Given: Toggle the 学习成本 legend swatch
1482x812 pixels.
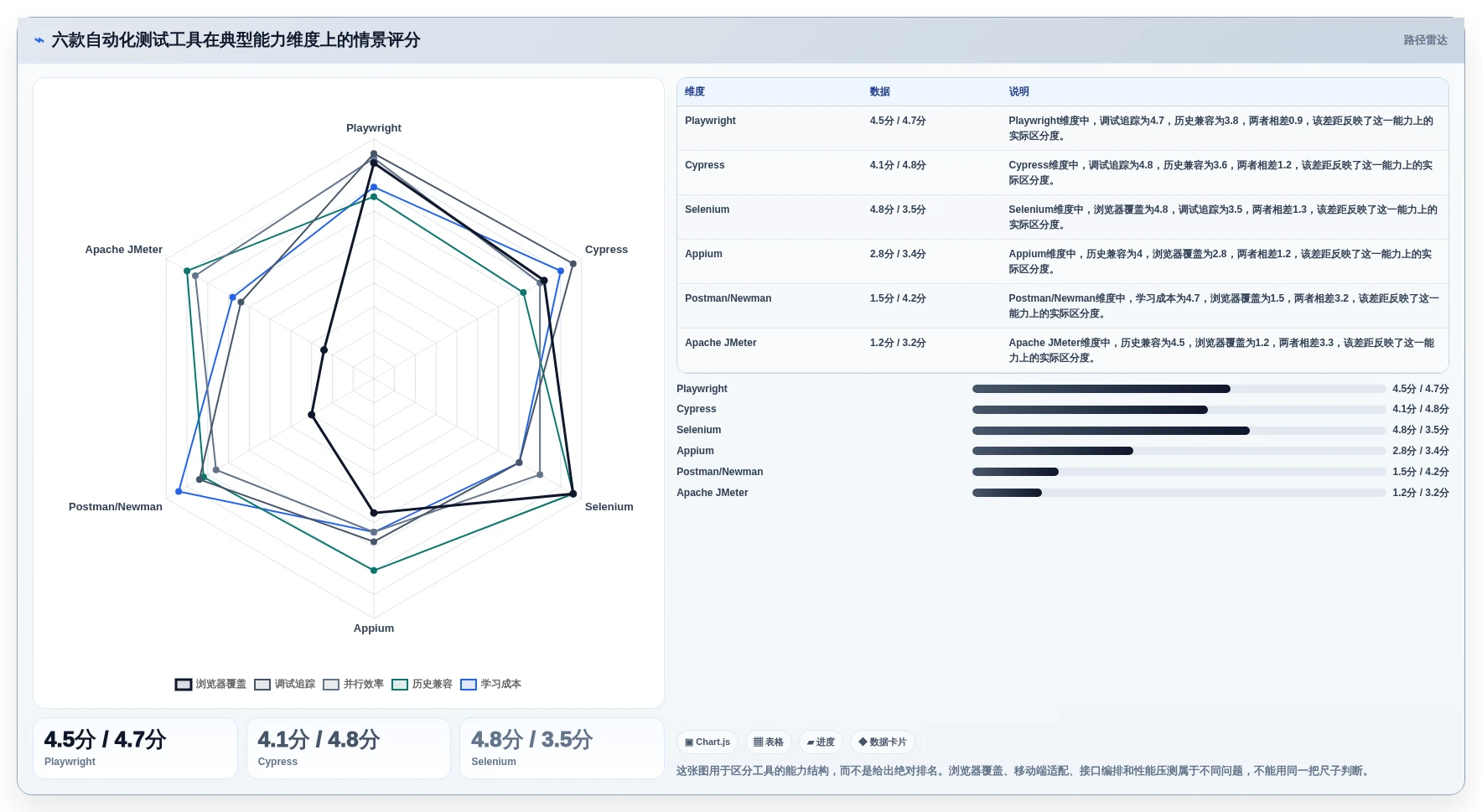Looking at the screenshot, I should (x=469, y=685).
